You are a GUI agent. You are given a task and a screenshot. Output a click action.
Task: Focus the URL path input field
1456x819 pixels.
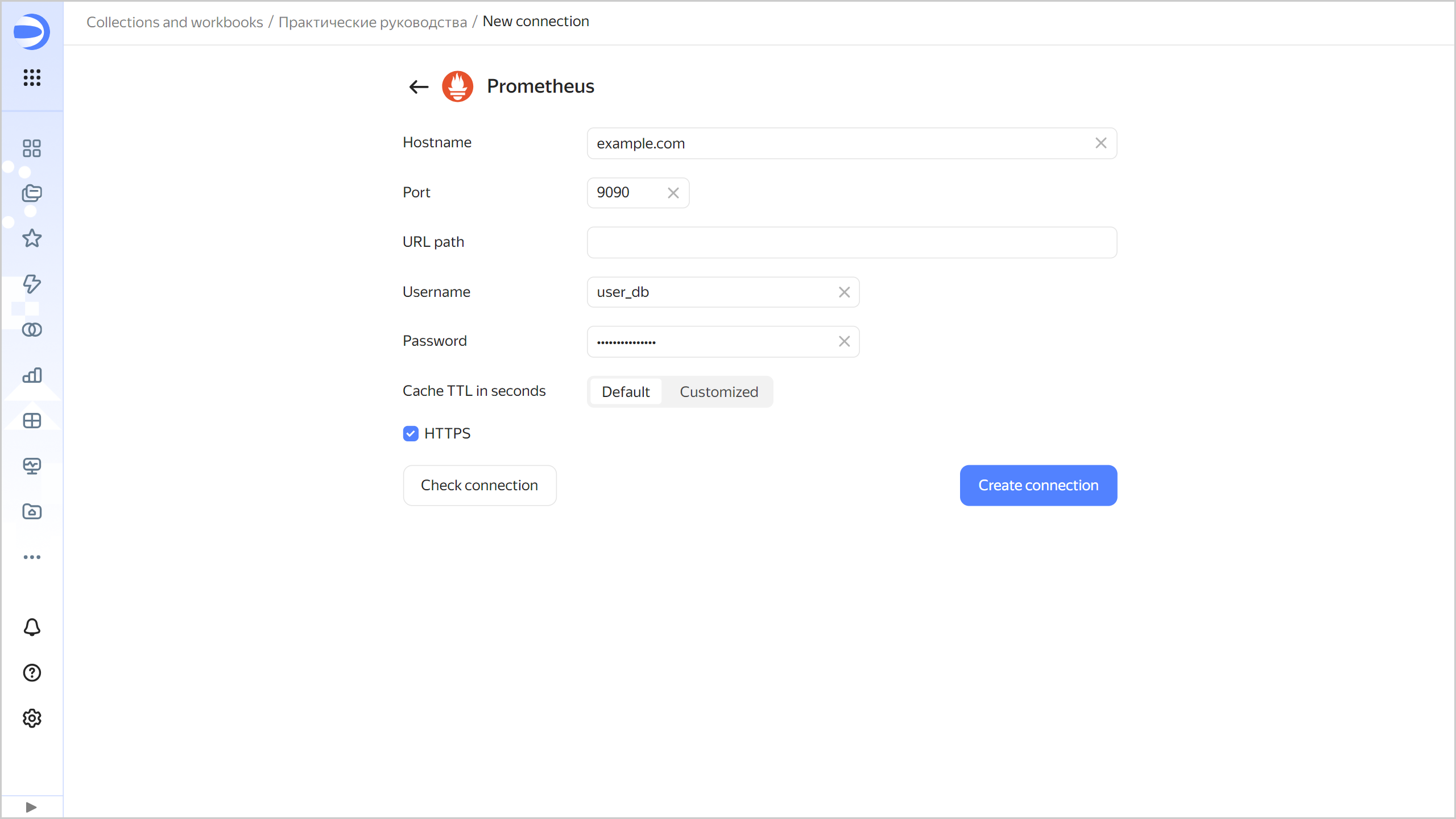851,242
